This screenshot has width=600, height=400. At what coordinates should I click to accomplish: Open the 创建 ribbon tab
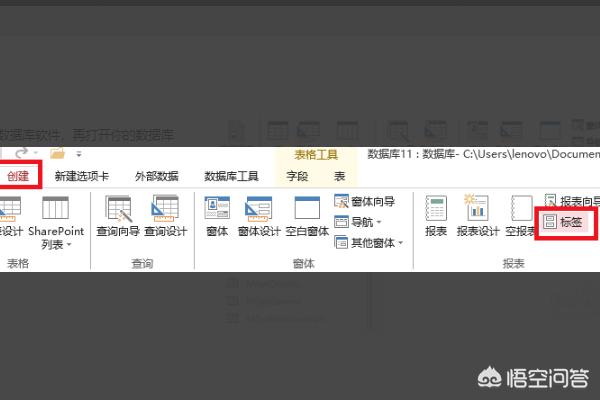(19, 176)
